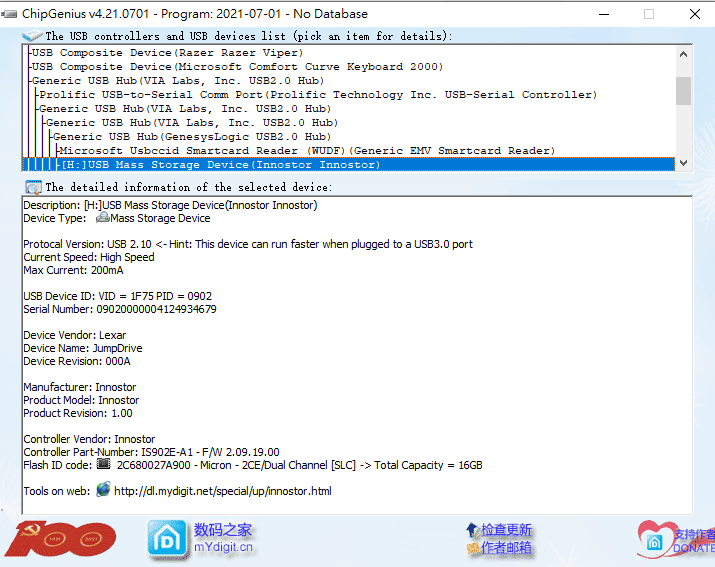
Task: Click the USB Device ID VID PID line
Action: tap(118, 296)
